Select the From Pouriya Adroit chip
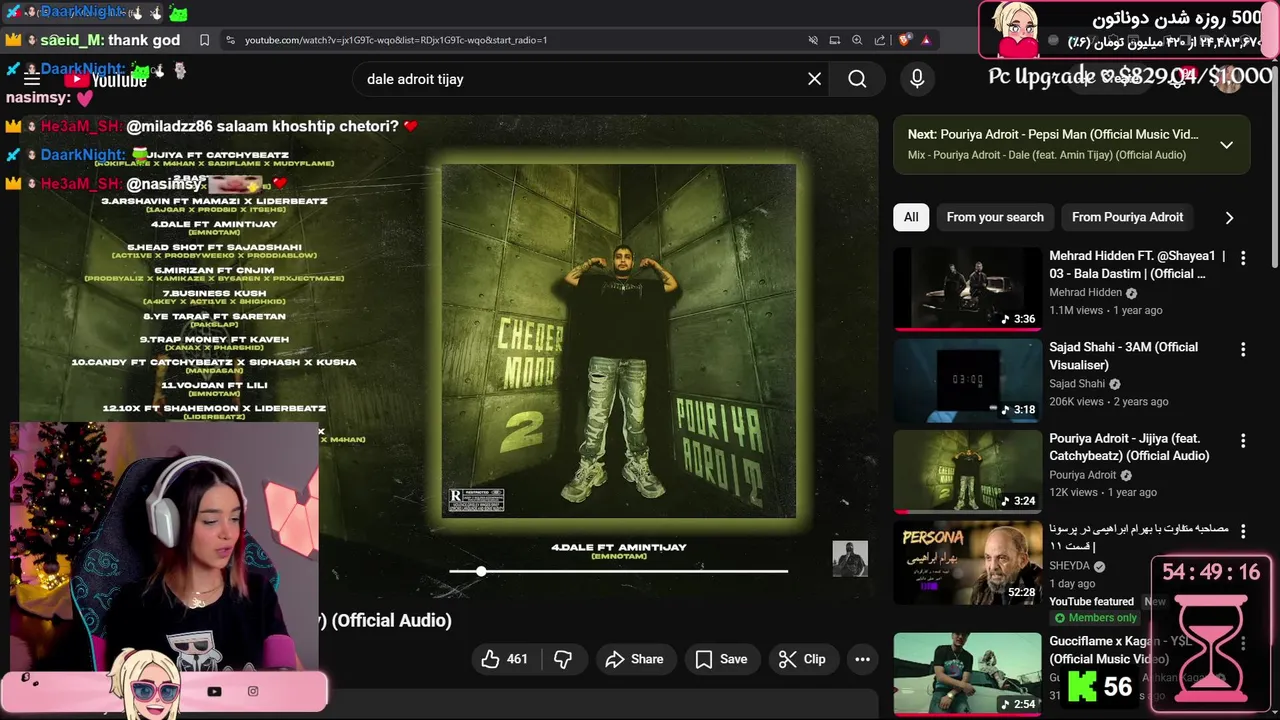 pyautogui.click(x=1127, y=217)
